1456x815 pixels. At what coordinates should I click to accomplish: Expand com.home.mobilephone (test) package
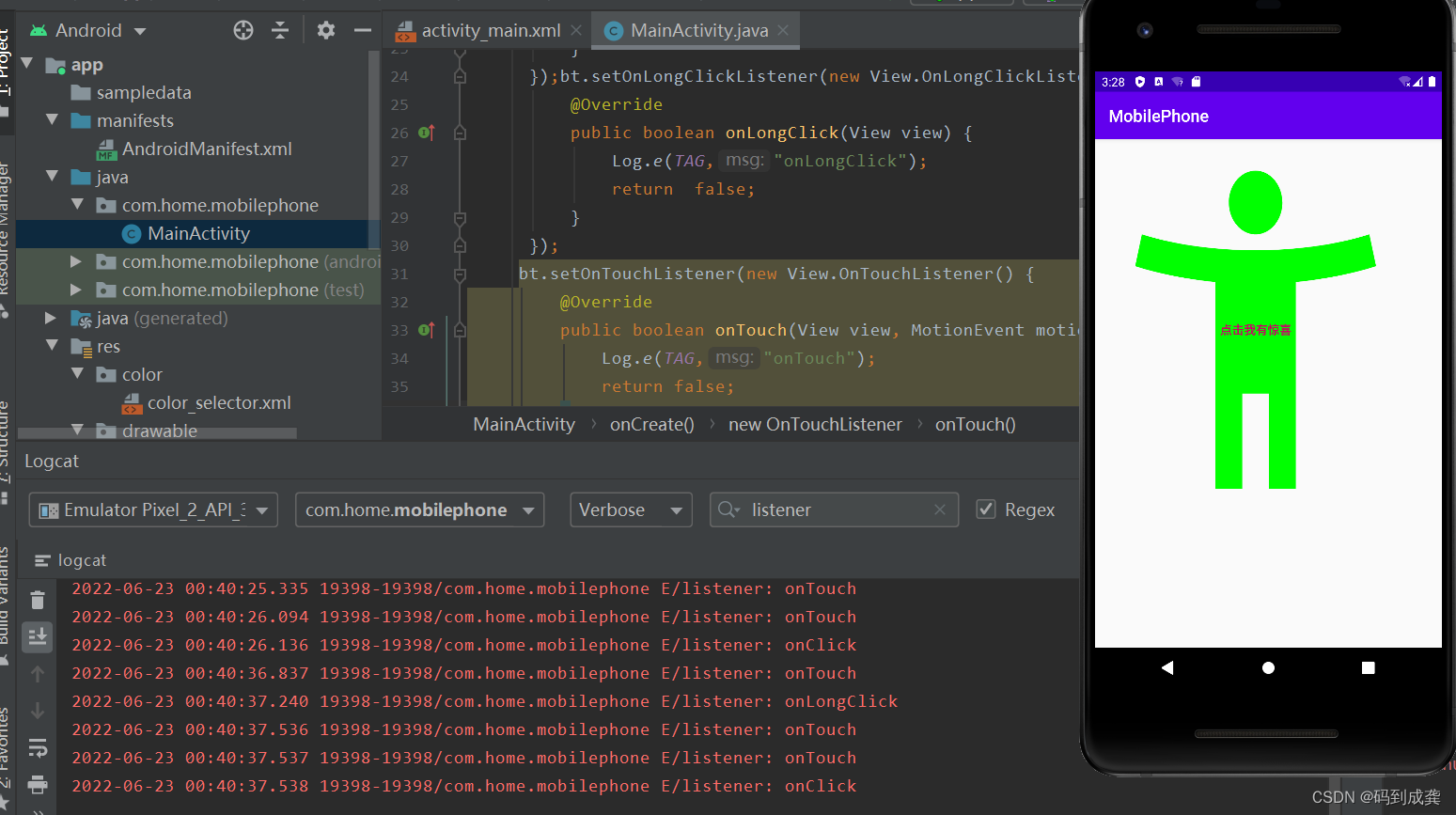(77, 290)
